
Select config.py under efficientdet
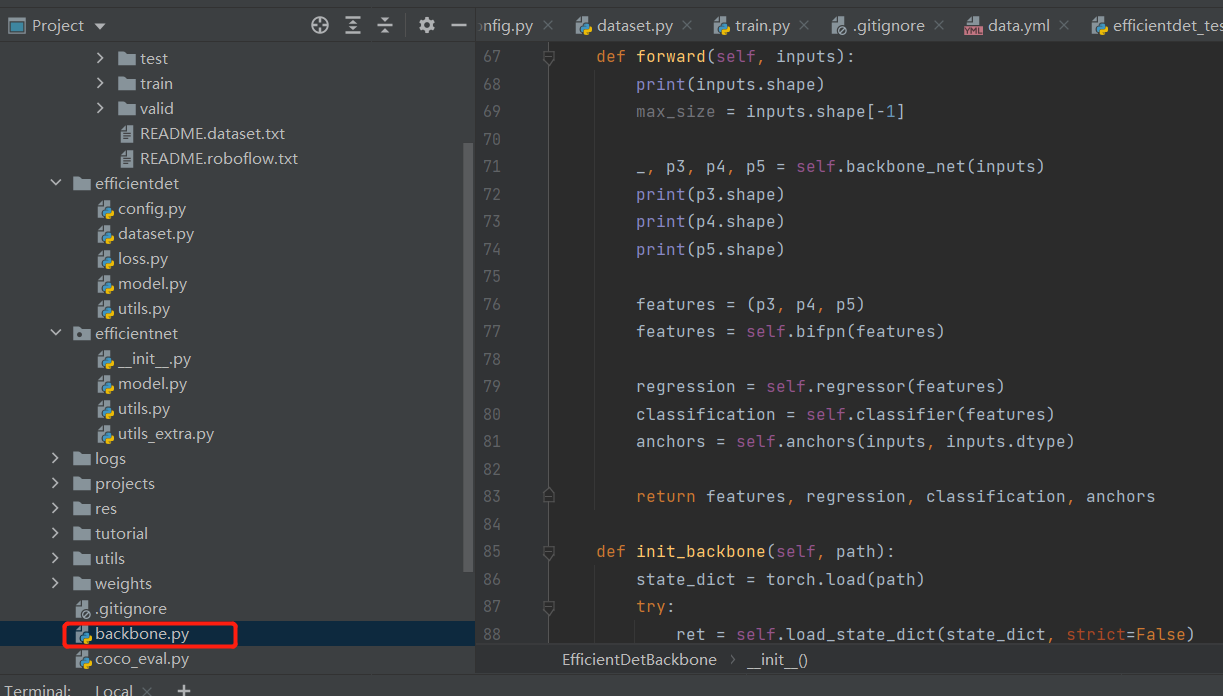tap(152, 209)
